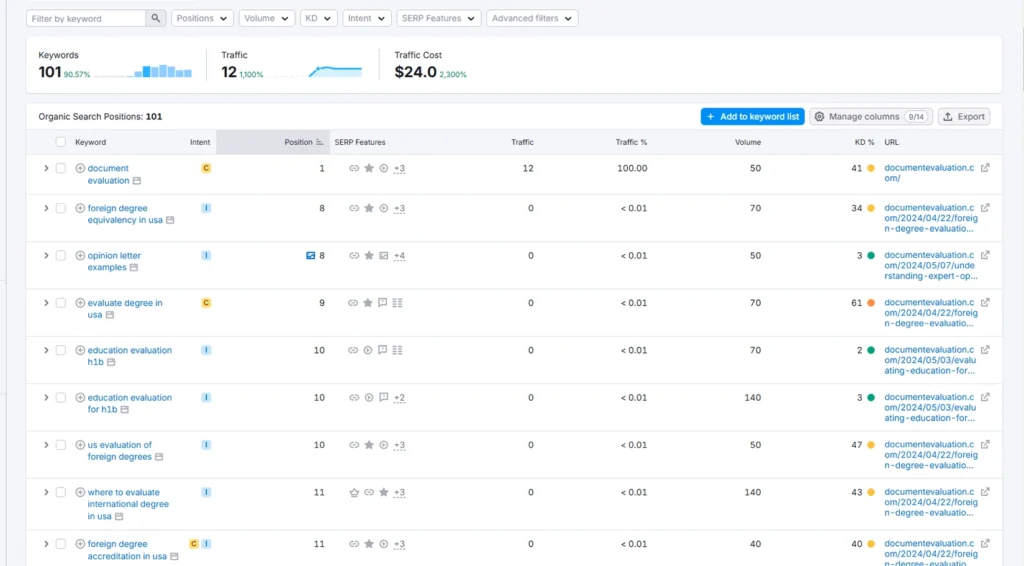The height and width of the screenshot is (566, 1024).
Task: Open external link for documentevaluation.com/ homepage URL
Action: [x=985, y=168]
